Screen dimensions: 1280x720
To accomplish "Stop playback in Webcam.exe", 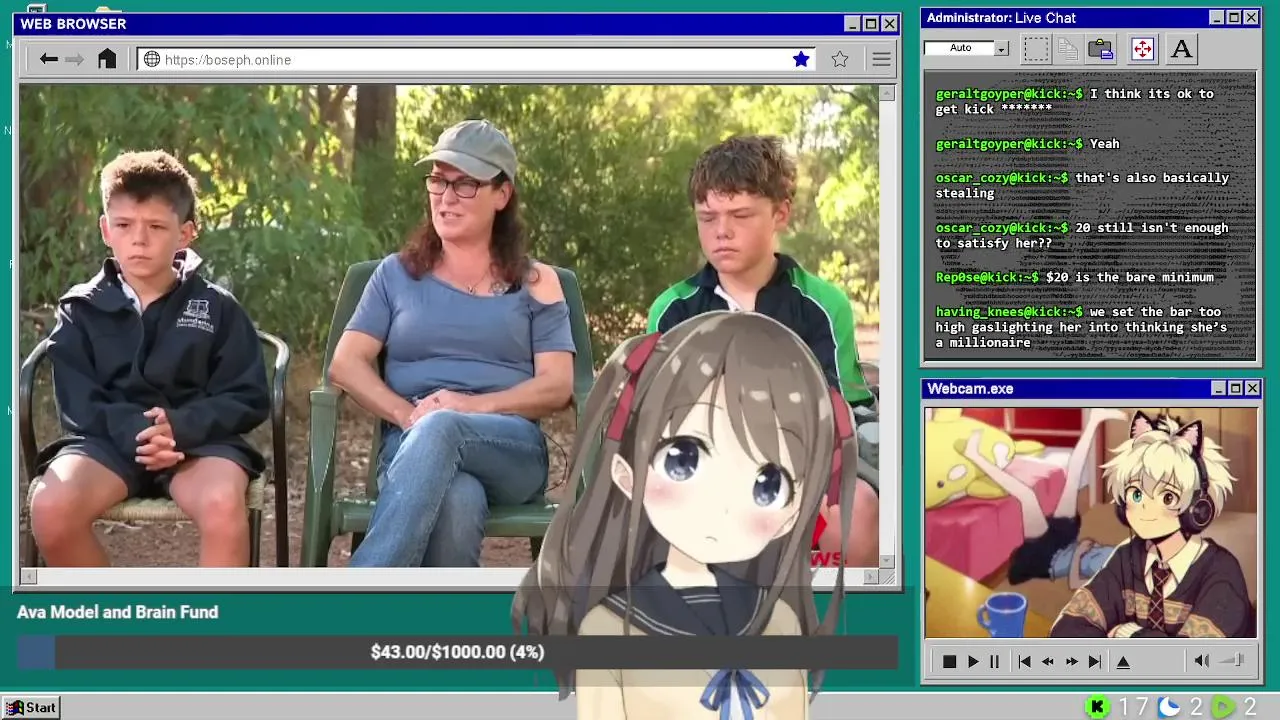I will tap(949, 661).
